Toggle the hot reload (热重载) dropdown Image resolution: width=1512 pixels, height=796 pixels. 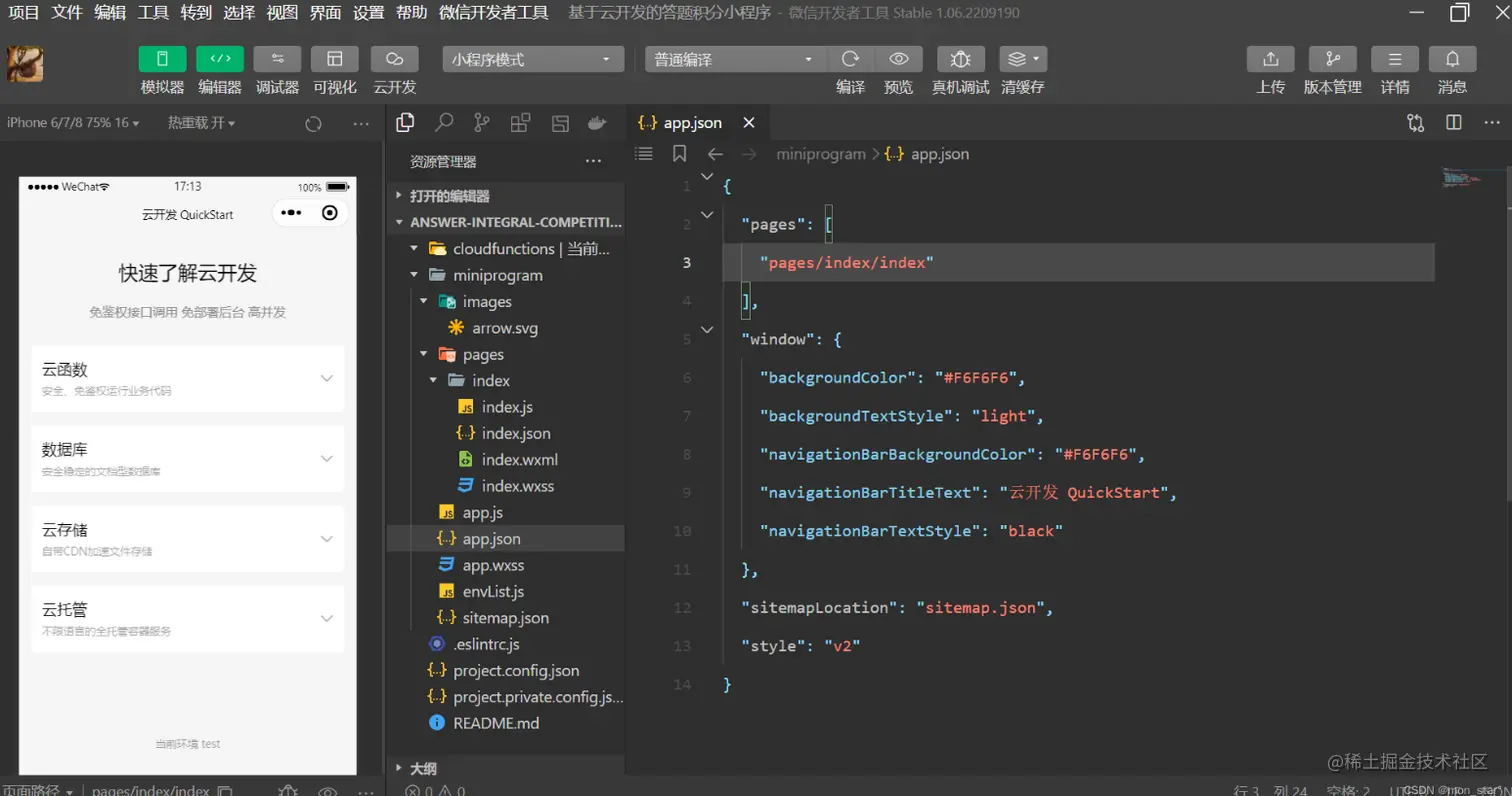click(x=201, y=123)
